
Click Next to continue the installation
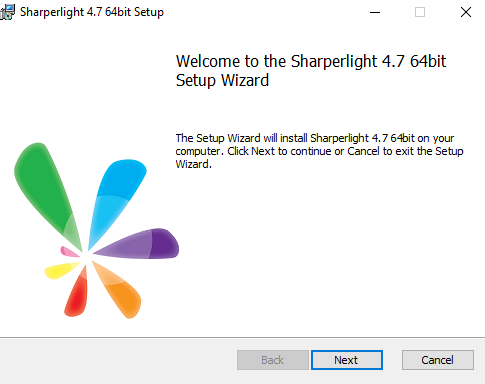(347, 360)
